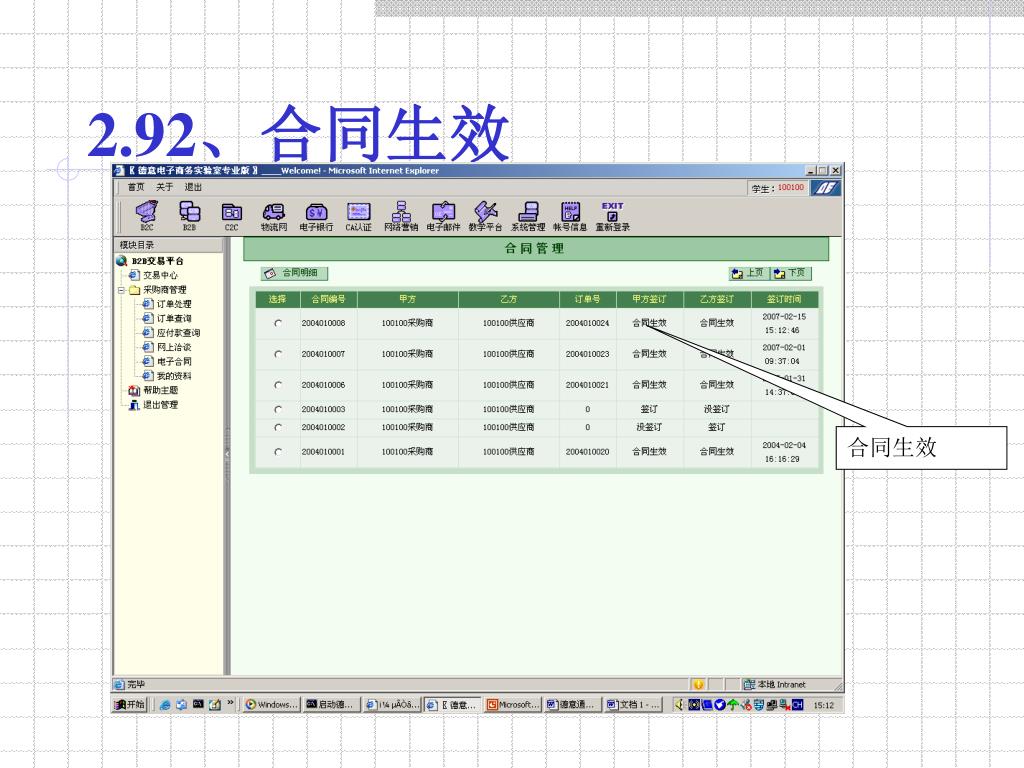The image size is (1024, 768).
Task: Collapse the sidebar with the splitter arrow
Action: (x=227, y=454)
